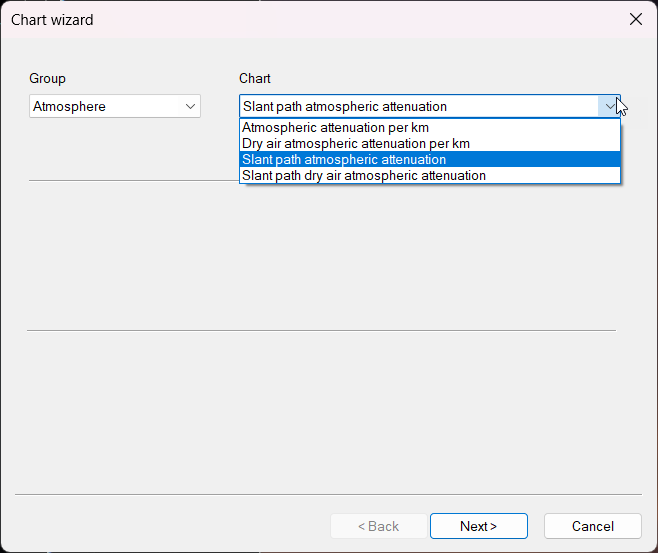Screen dimensions: 658x553
Task: Select Atmospheric attenuation per km option
Action: (x=336, y=128)
